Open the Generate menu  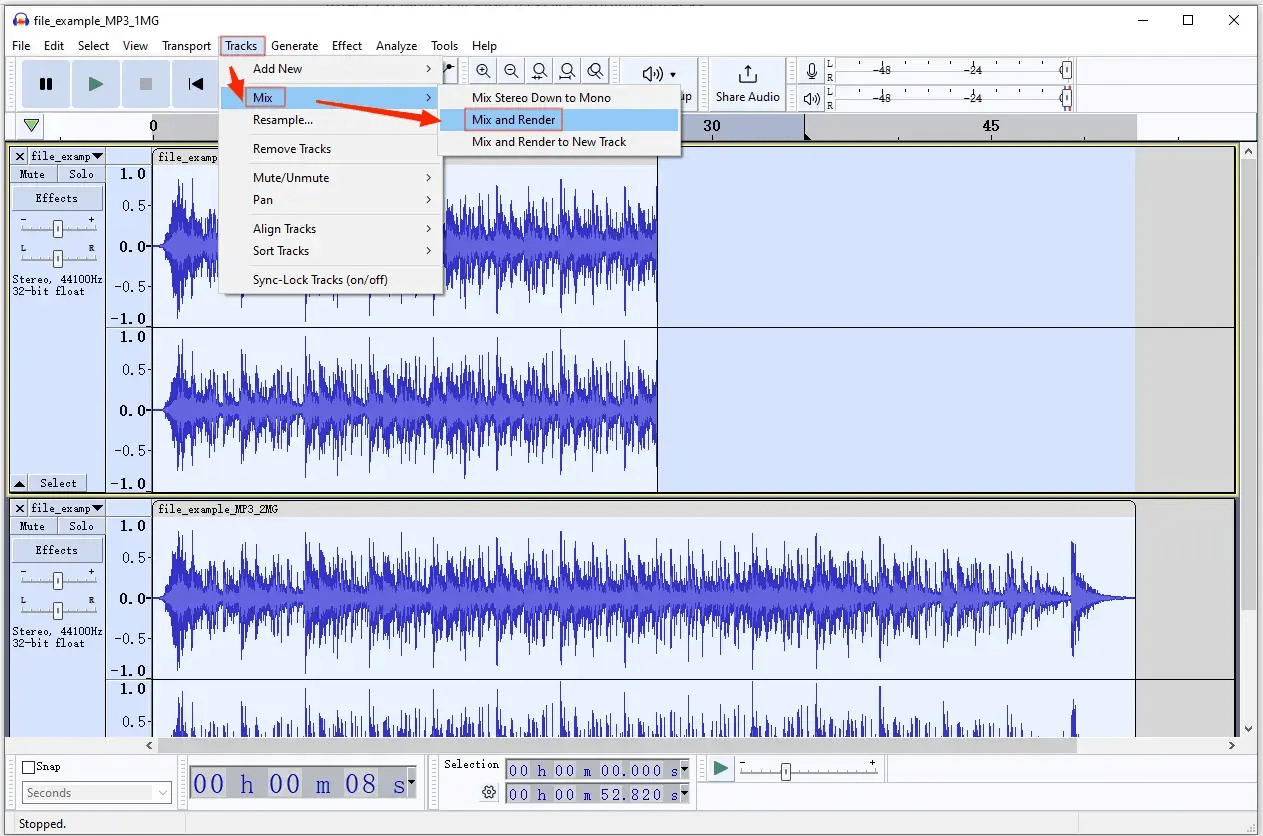click(x=294, y=46)
